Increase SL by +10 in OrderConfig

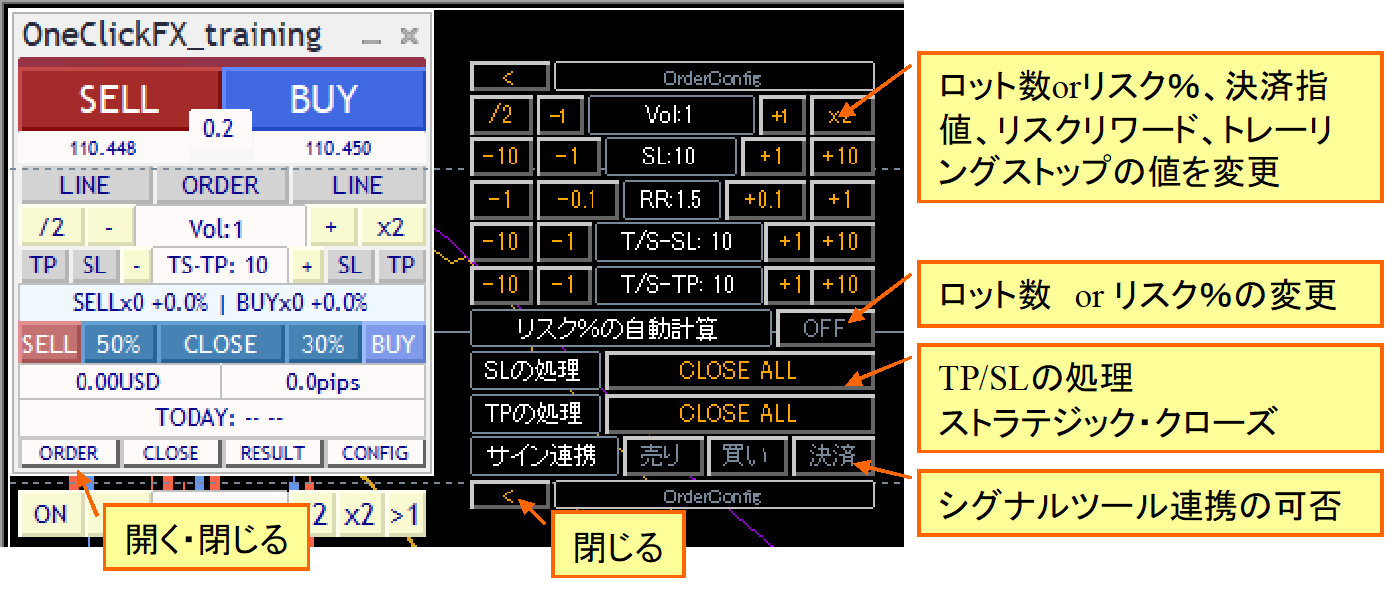[x=841, y=157]
